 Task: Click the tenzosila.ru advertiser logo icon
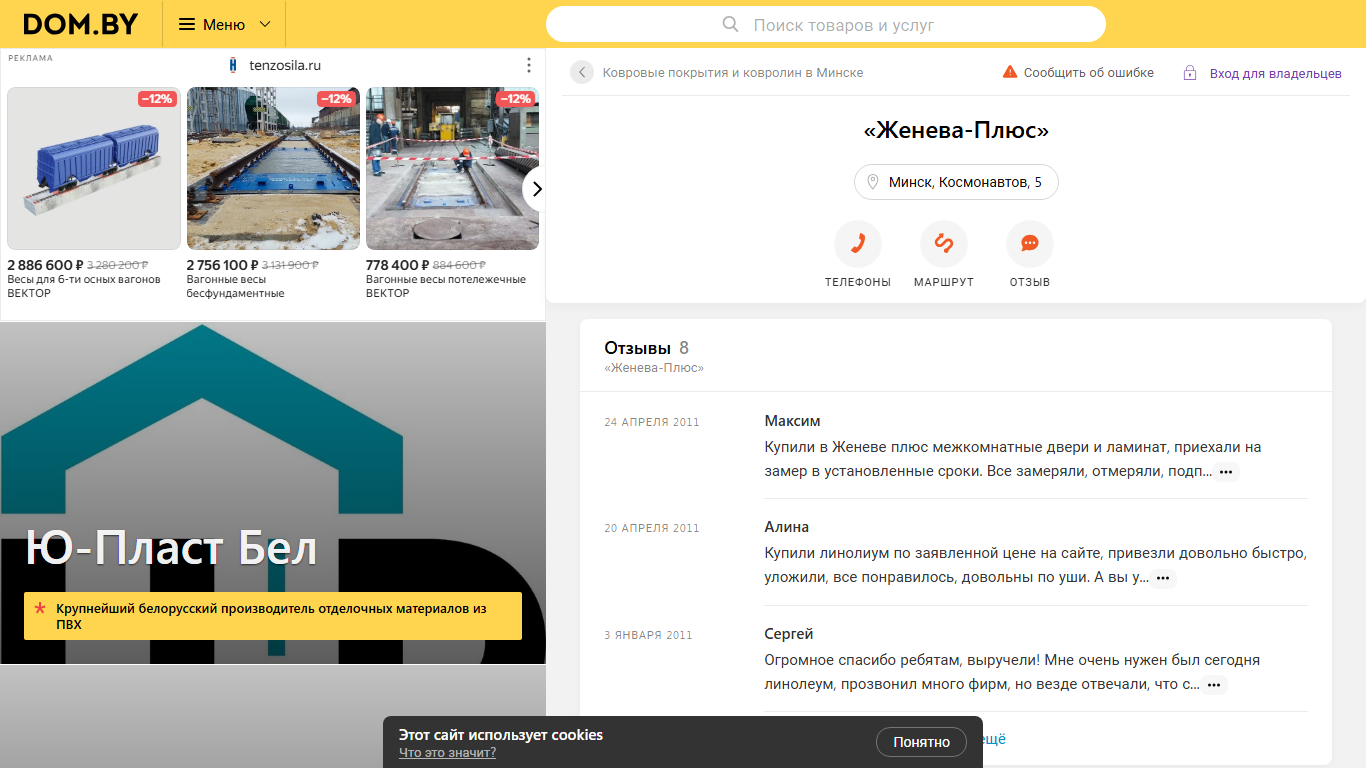click(233, 65)
